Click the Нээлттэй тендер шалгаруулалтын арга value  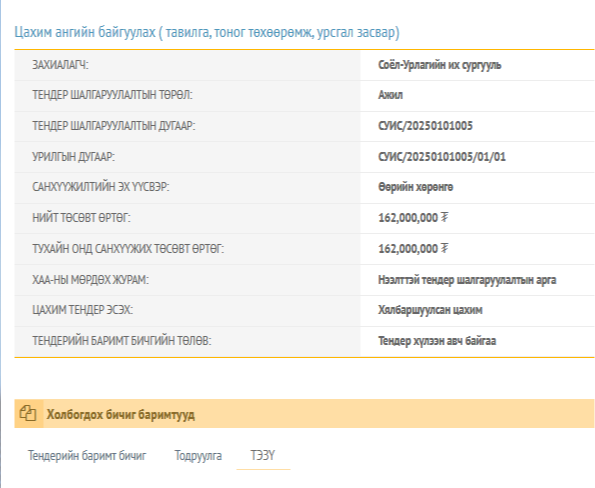467,280
